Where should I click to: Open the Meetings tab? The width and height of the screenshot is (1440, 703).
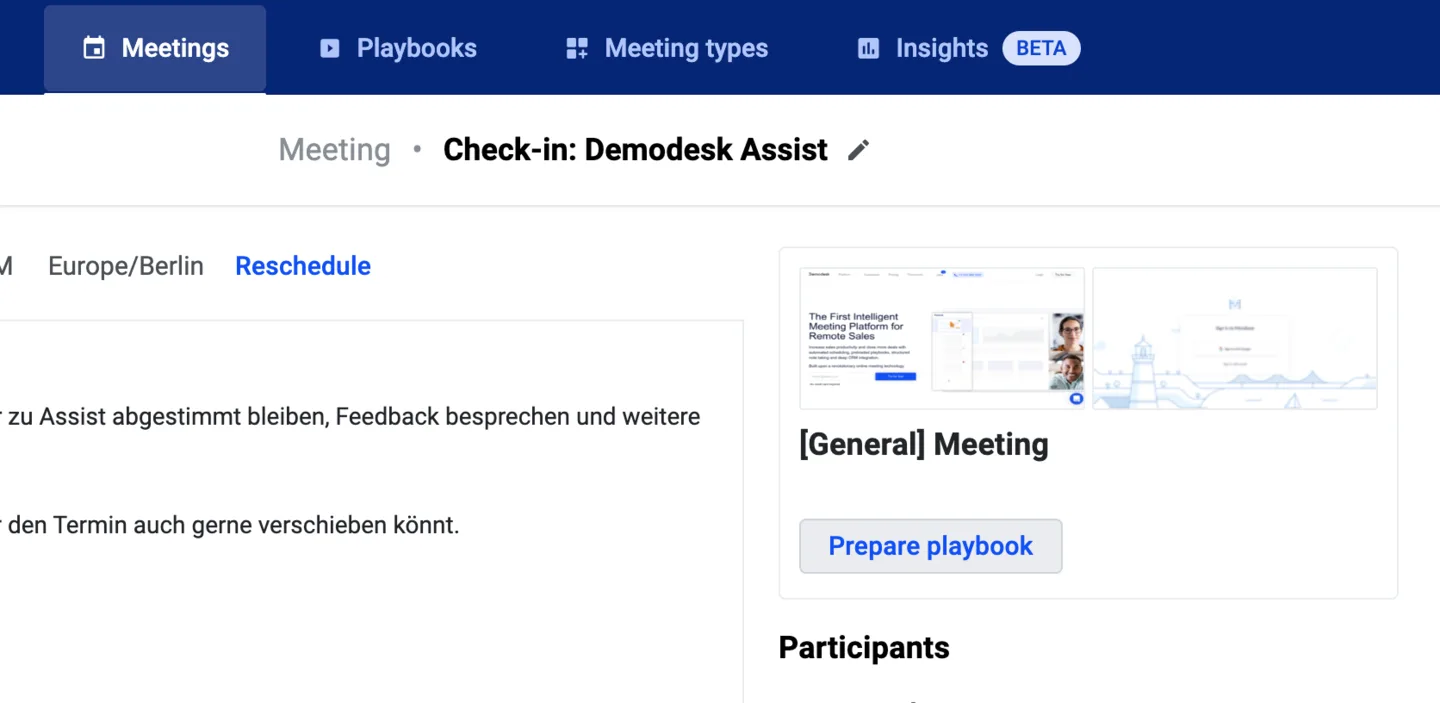155,48
